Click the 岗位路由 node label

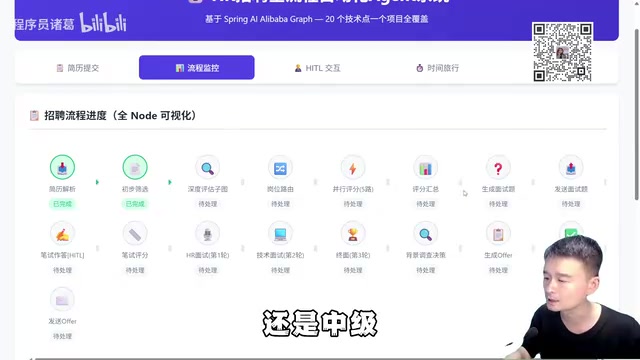pyautogui.click(x=280, y=189)
